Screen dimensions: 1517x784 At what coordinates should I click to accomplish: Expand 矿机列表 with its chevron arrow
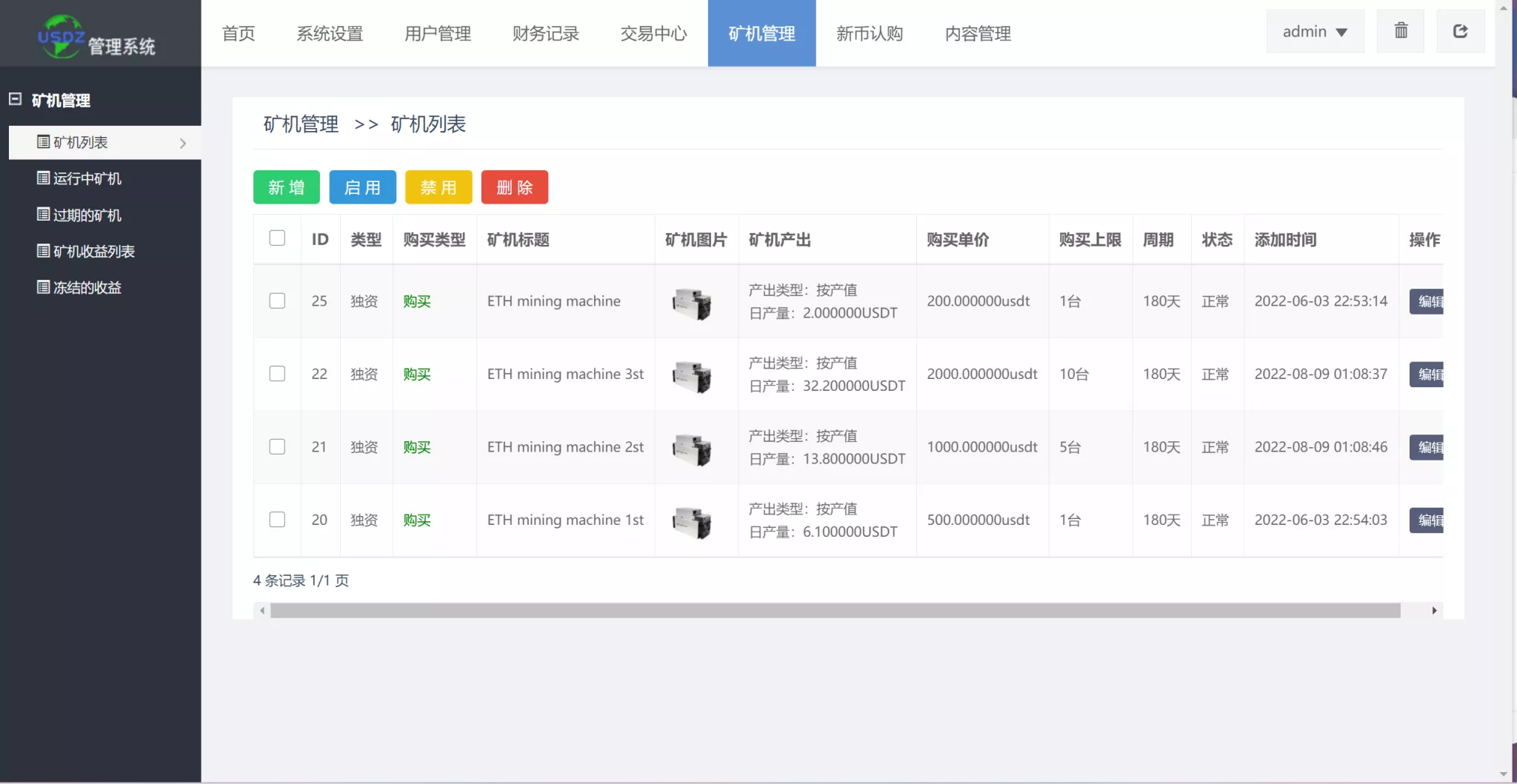pyautogui.click(x=184, y=142)
